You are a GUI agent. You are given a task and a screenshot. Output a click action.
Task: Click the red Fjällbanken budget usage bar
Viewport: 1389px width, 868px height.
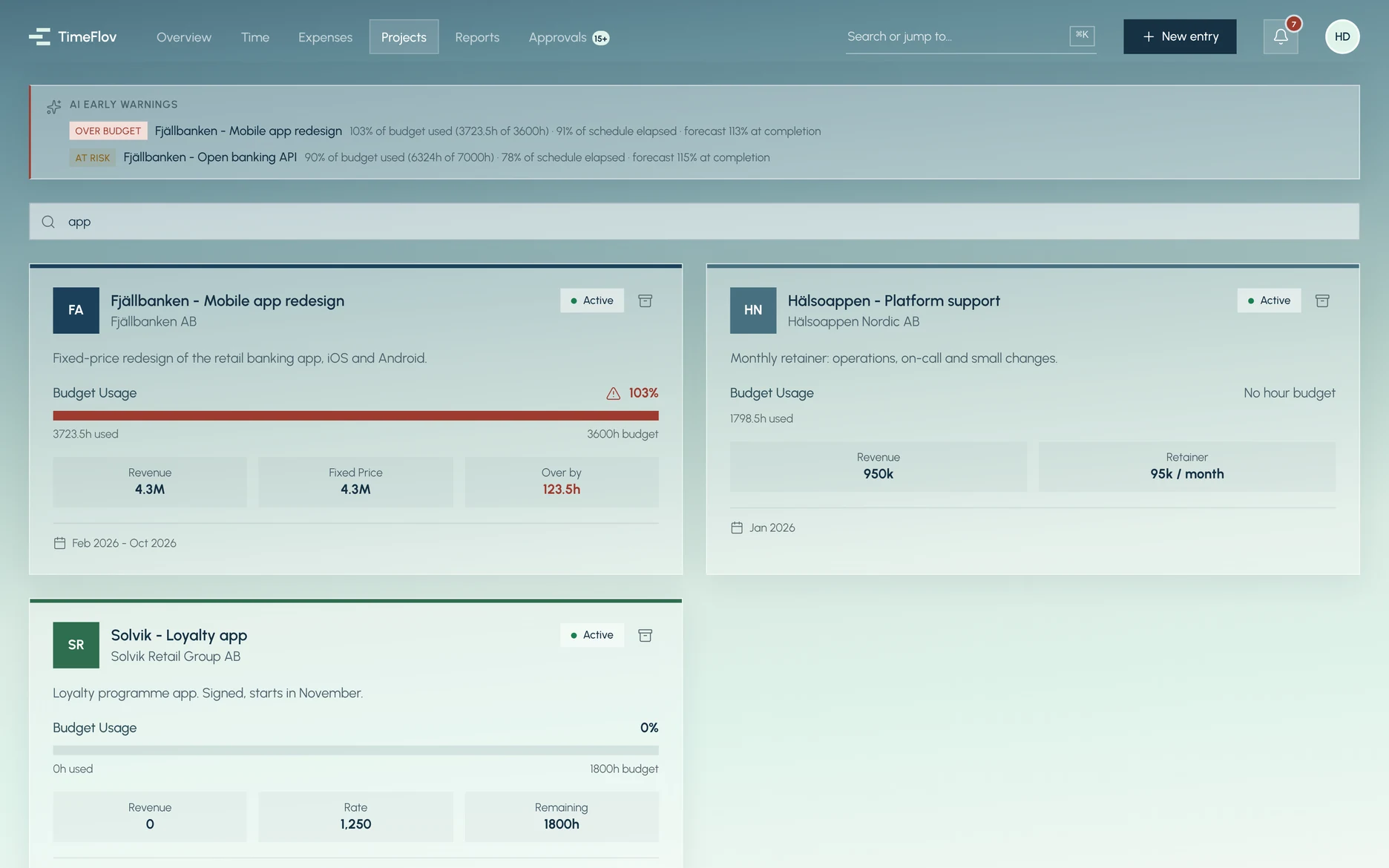point(355,415)
